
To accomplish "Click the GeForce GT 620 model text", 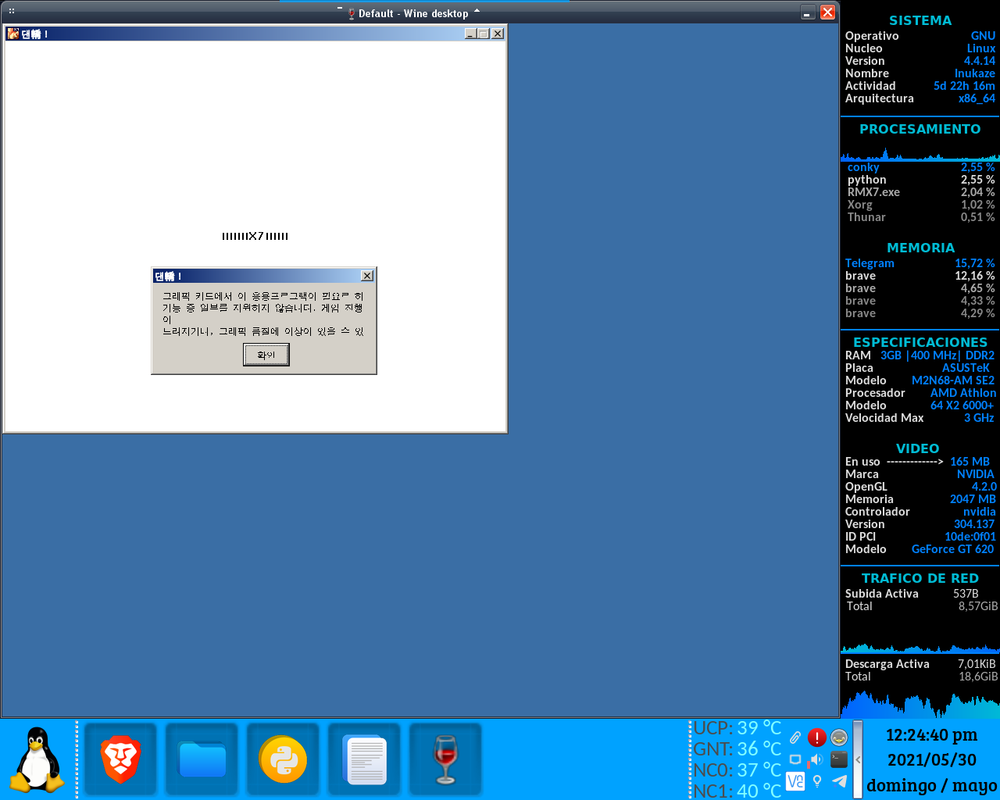I will pyautogui.click(x=952, y=549).
